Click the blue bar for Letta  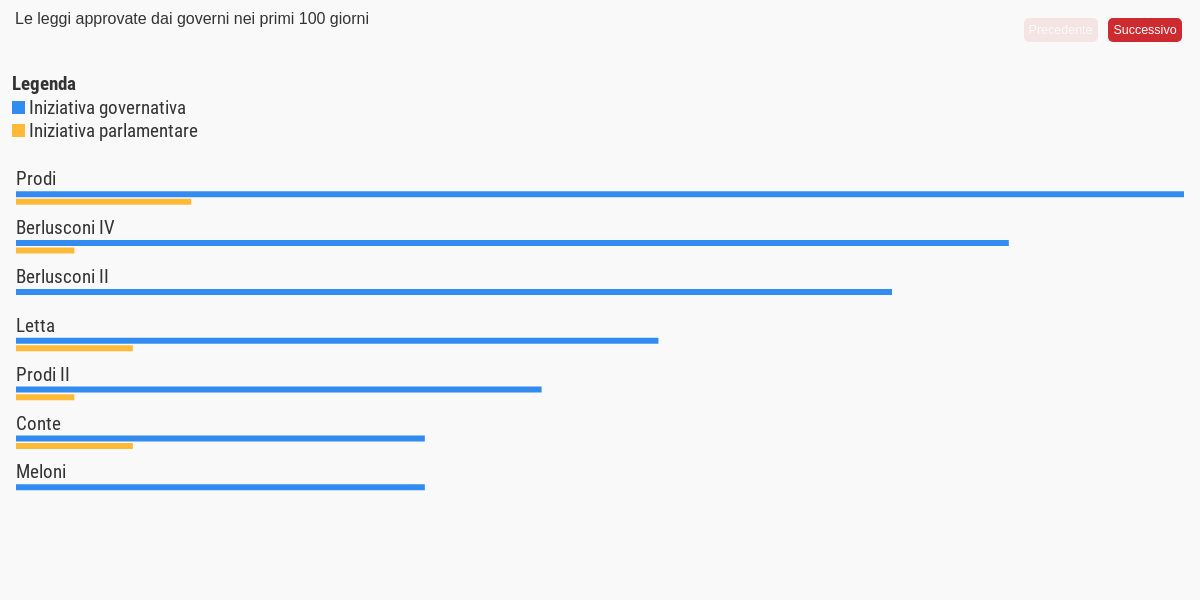tap(337, 341)
